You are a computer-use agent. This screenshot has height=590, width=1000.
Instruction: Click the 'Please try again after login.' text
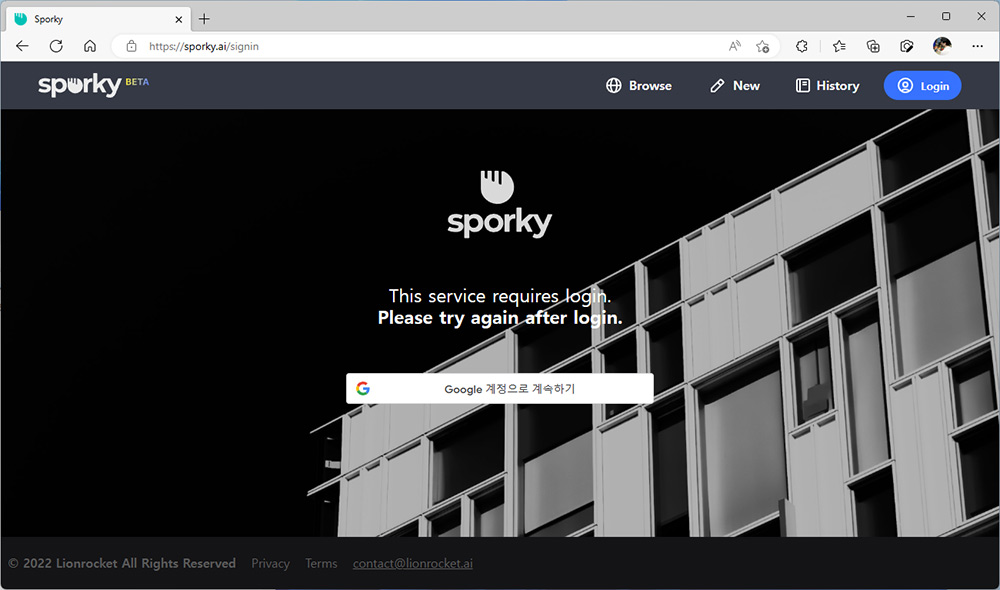500,318
